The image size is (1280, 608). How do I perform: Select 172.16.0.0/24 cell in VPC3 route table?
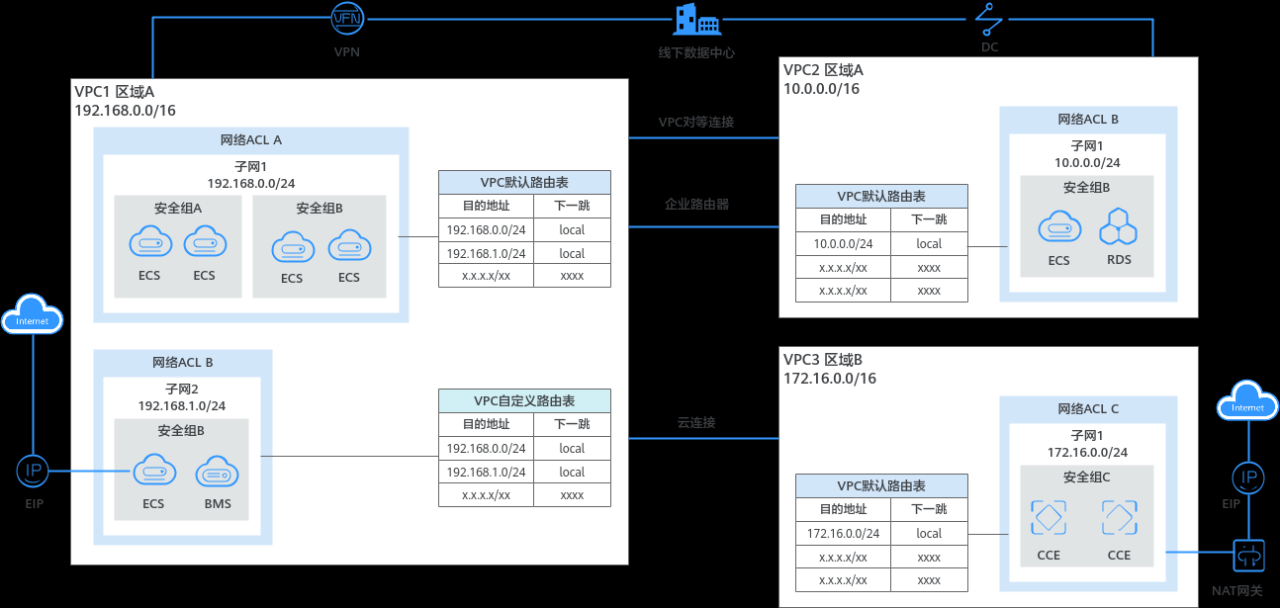843,533
